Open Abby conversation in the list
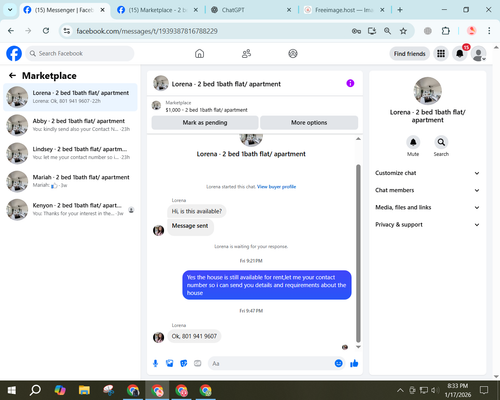 coord(70,125)
